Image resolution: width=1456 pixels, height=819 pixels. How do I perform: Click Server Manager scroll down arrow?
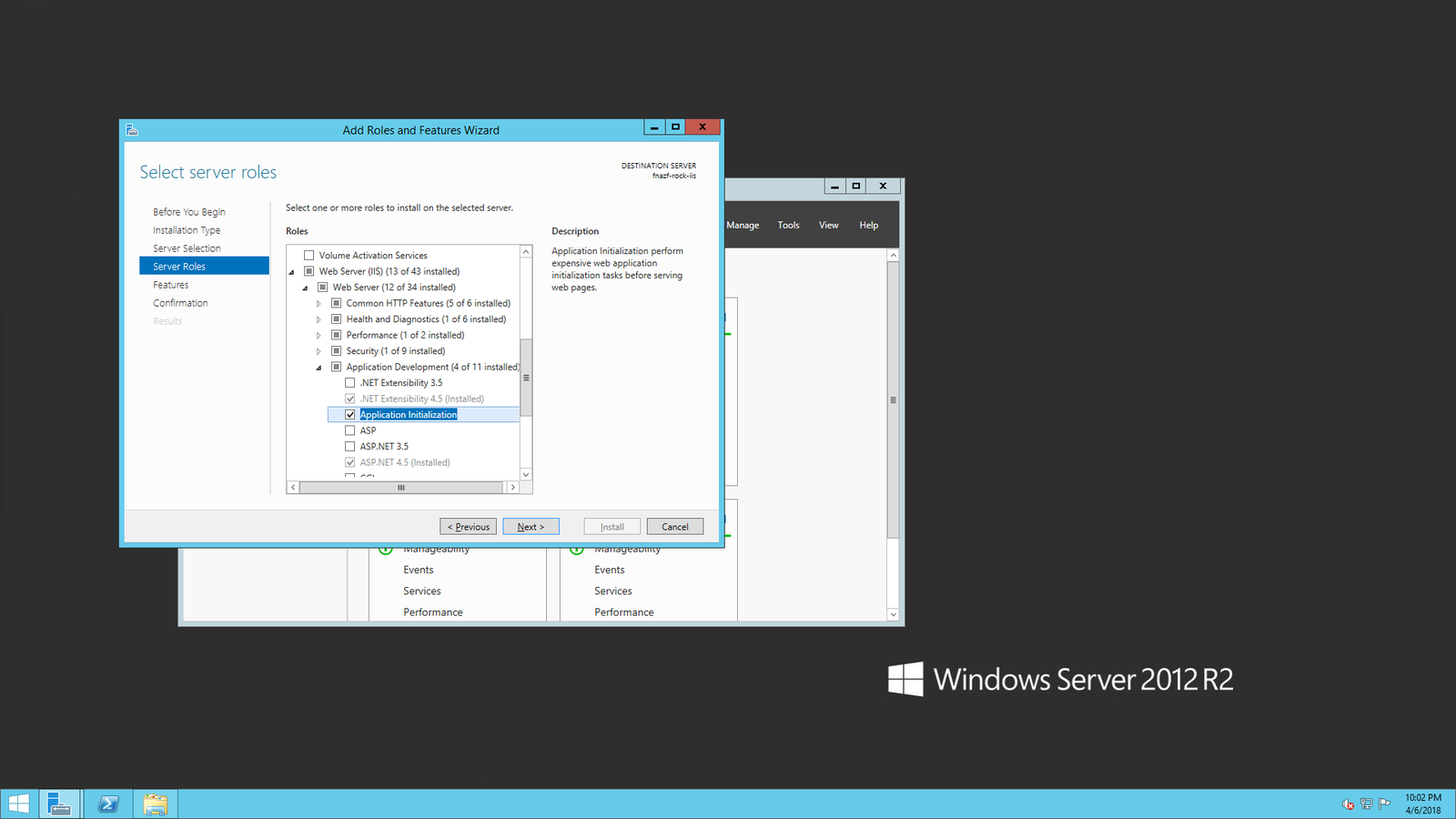(893, 614)
